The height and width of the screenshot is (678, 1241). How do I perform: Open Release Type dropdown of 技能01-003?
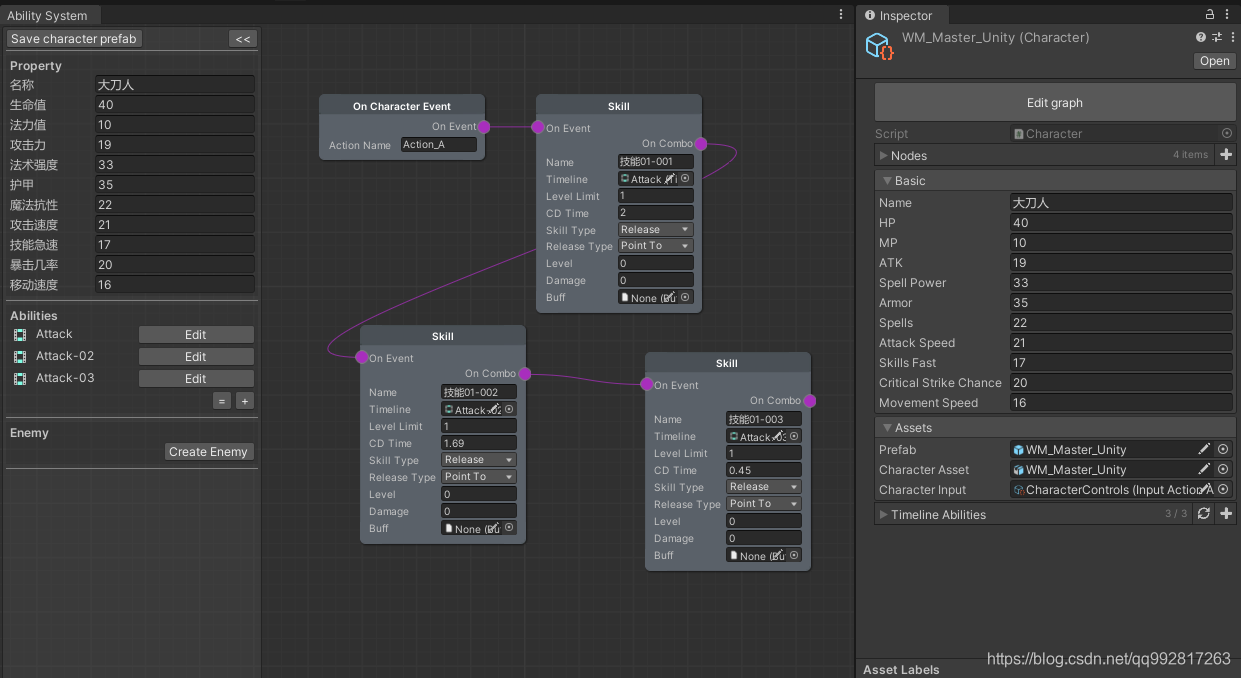763,504
